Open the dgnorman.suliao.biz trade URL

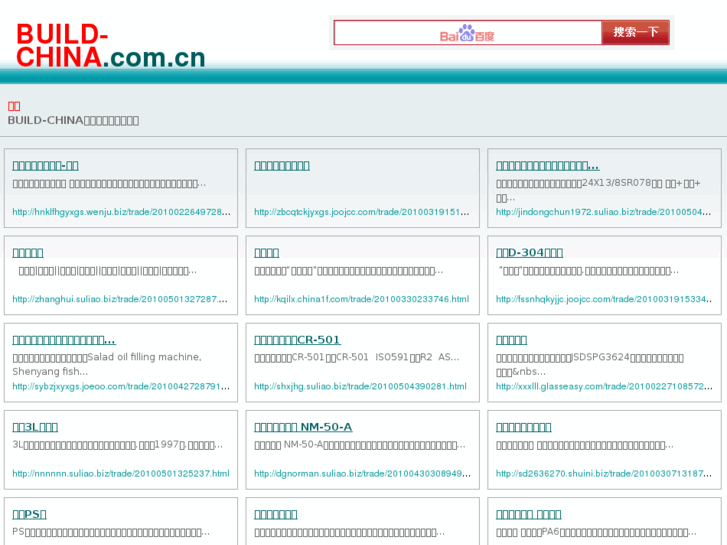pos(362,474)
